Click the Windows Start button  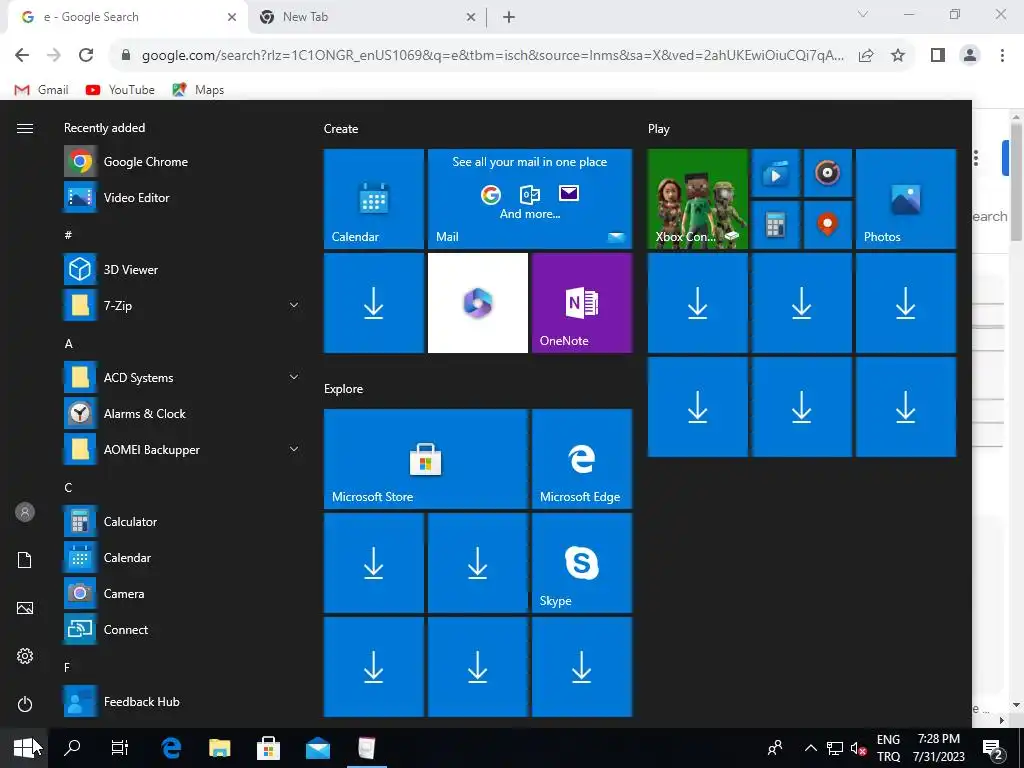24,748
